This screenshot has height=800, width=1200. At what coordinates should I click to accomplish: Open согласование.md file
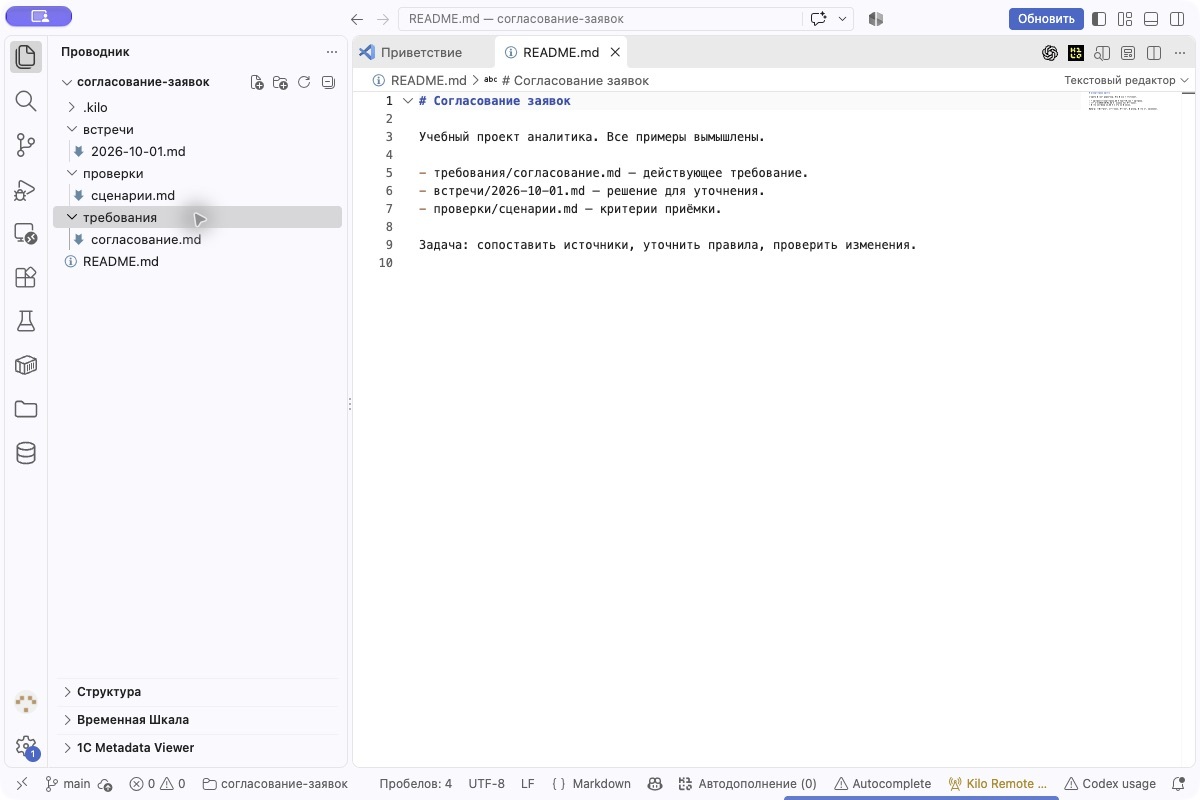click(146, 239)
